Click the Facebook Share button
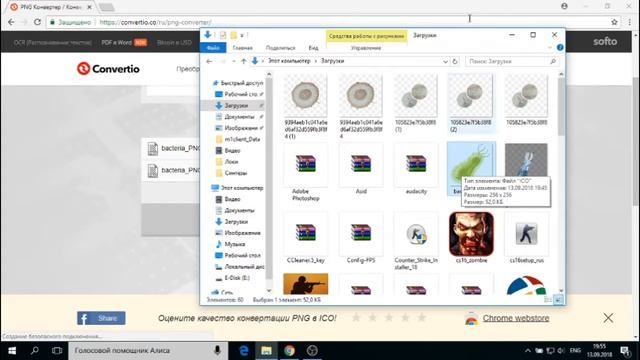Viewport: 640px width, 360px height. [101, 318]
